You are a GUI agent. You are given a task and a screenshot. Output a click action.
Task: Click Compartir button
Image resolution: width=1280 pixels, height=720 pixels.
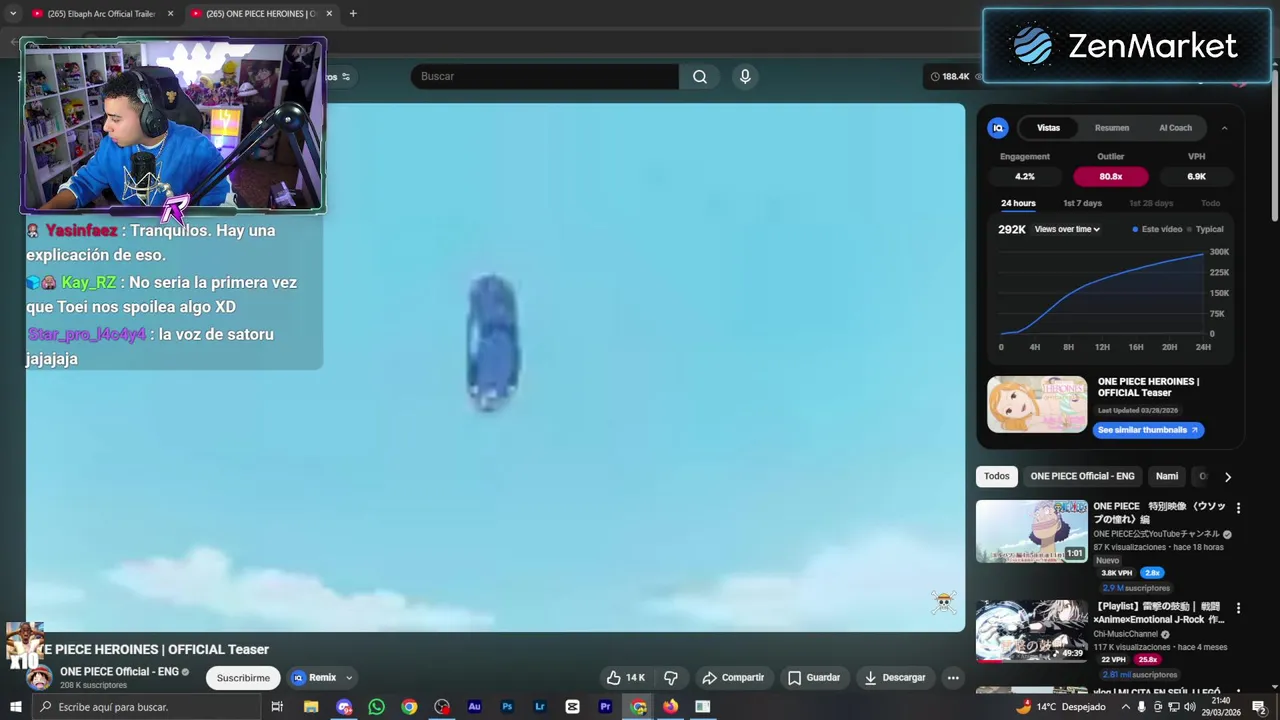coord(733,678)
